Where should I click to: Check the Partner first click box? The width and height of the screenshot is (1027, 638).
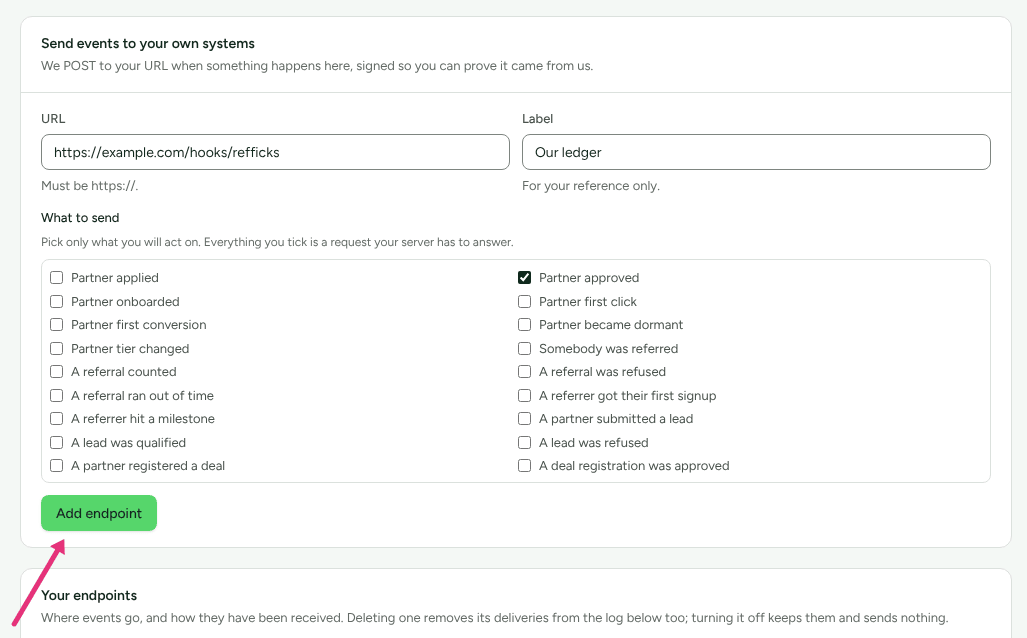525,301
